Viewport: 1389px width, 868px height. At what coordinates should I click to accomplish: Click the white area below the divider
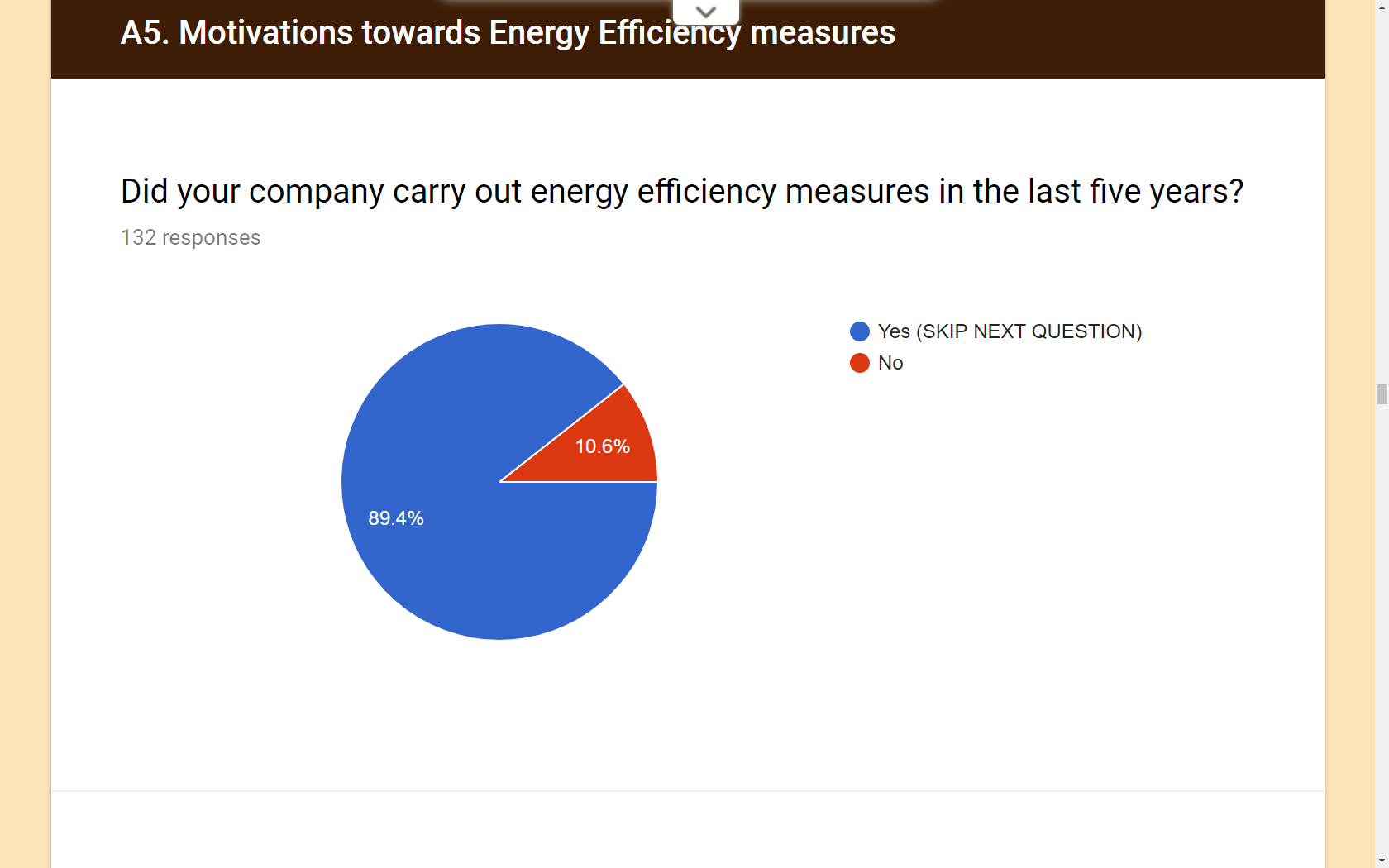click(x=687, y=831)
